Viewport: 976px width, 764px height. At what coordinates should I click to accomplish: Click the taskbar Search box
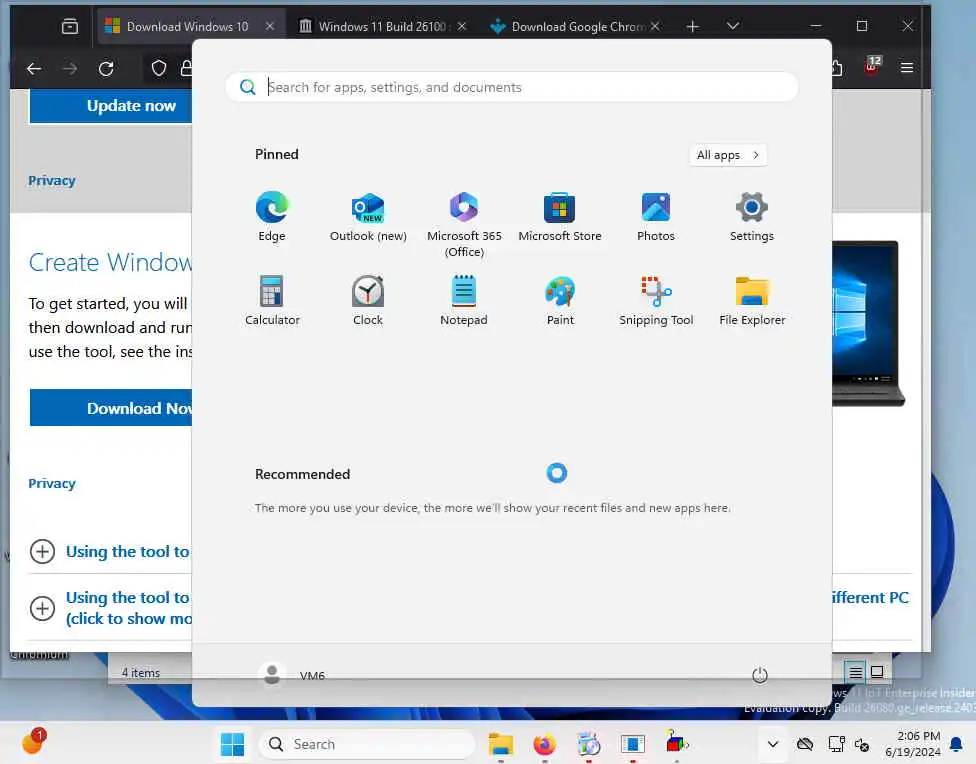(x=366, y=744)
